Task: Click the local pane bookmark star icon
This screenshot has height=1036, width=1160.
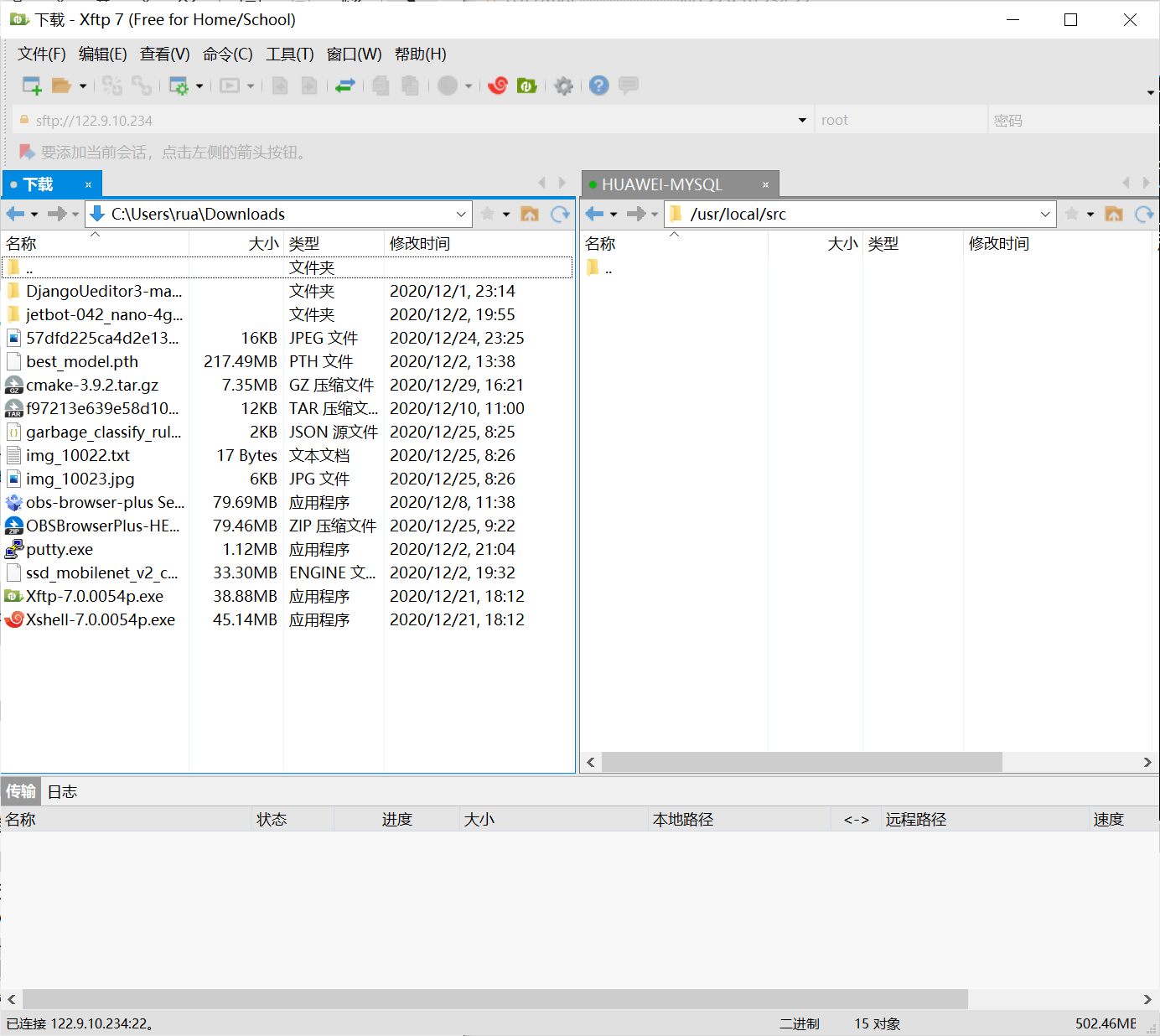Action: point(488,214)
